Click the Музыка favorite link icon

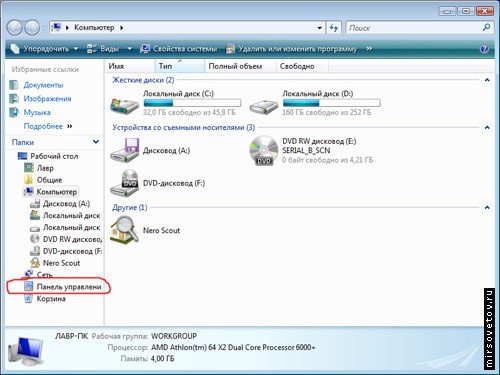point(14,112)
